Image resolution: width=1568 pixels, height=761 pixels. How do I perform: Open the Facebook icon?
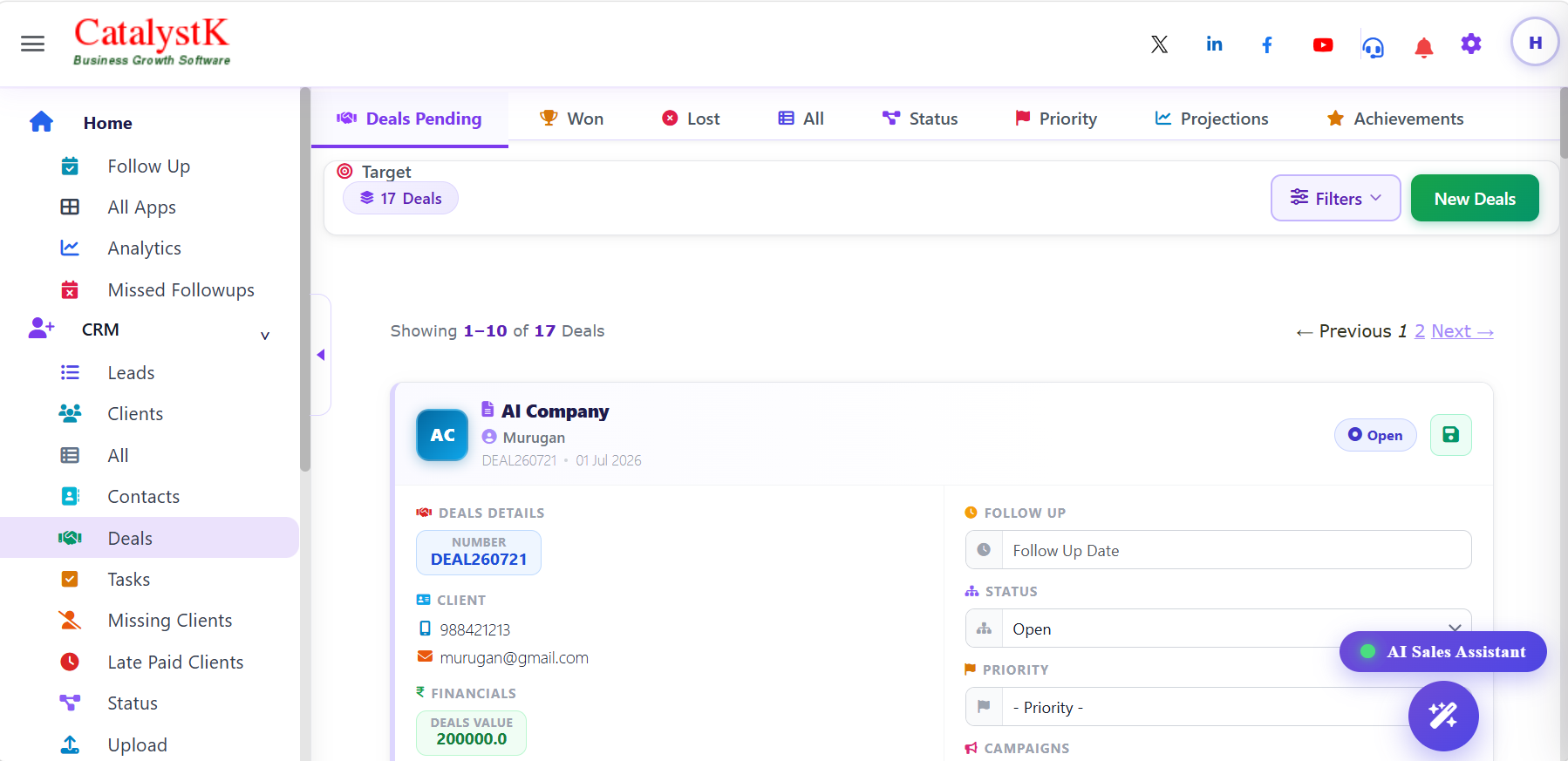tap(1267, 44)
